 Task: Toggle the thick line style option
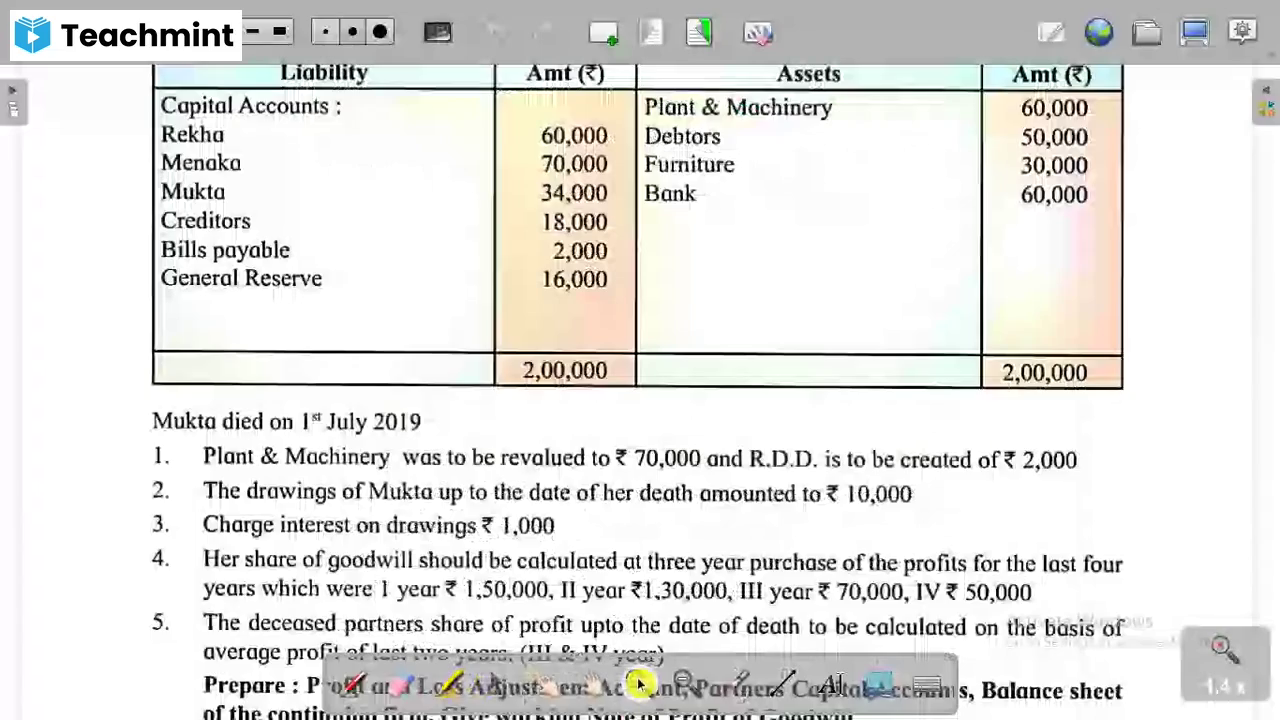278,32
